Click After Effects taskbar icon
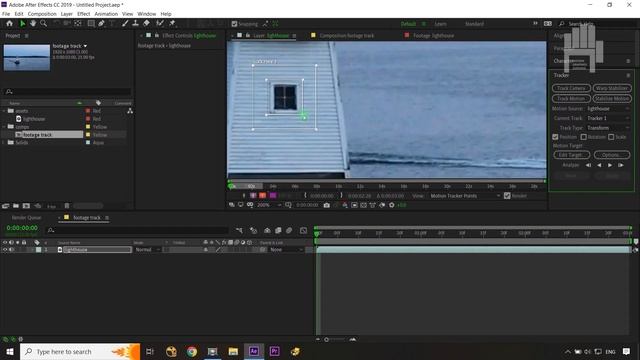 coord(253,351)
